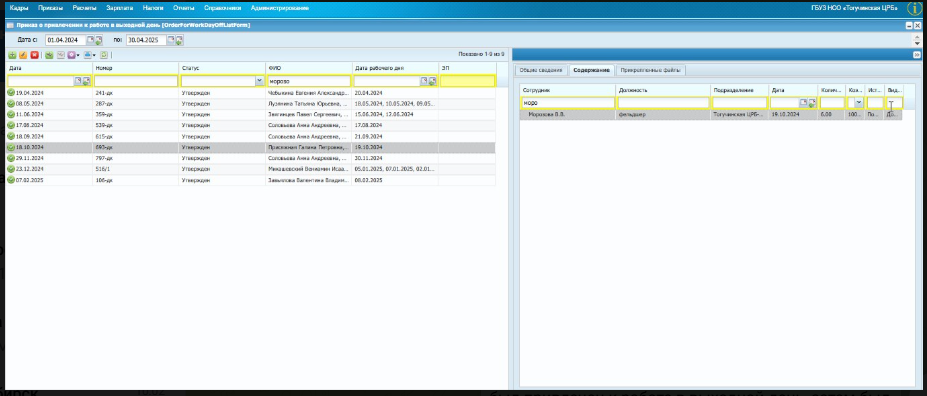Viewport: 927px width, 396px height.
Task: Minimize the order list form window
Action: [x=909, y=25]
